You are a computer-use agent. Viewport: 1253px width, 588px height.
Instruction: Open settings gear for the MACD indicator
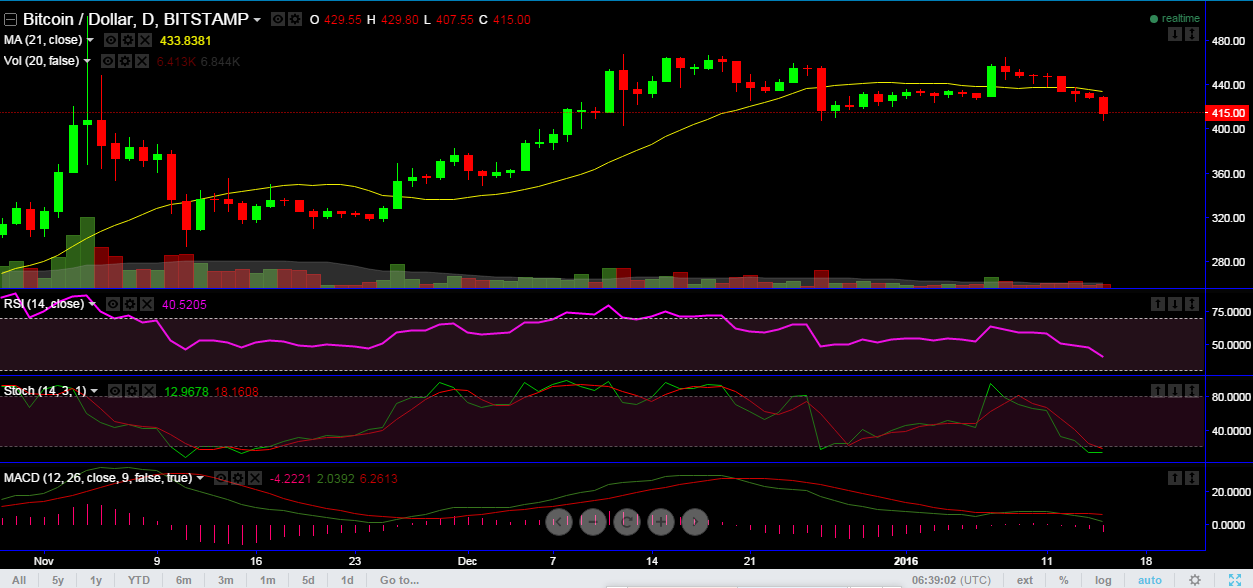tap(236, 478)
